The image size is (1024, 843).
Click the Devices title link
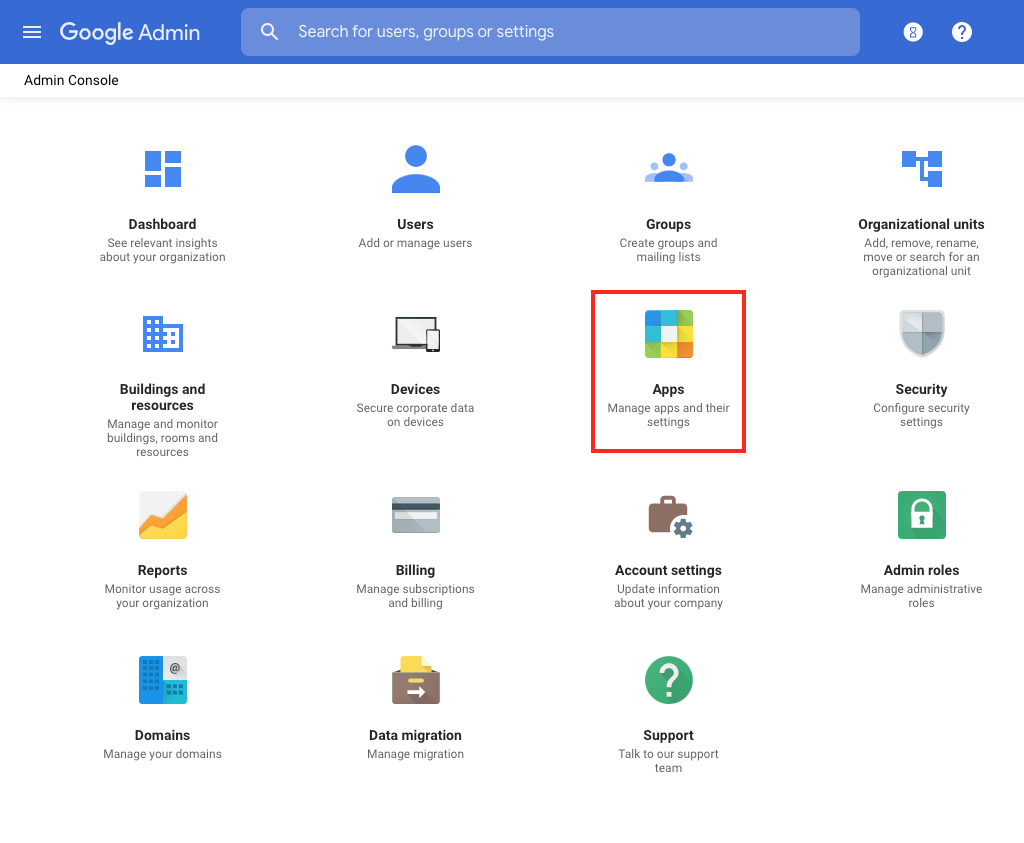(415, 389)
